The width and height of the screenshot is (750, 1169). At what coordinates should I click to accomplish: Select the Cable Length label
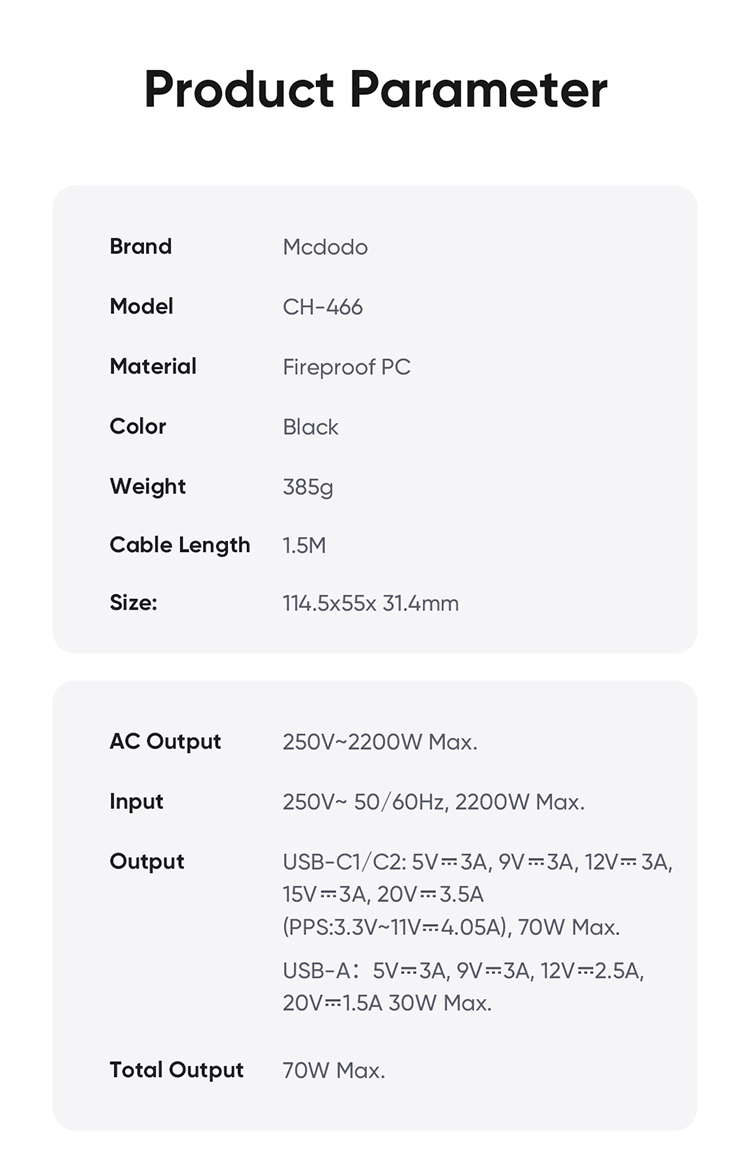(180, 545)
